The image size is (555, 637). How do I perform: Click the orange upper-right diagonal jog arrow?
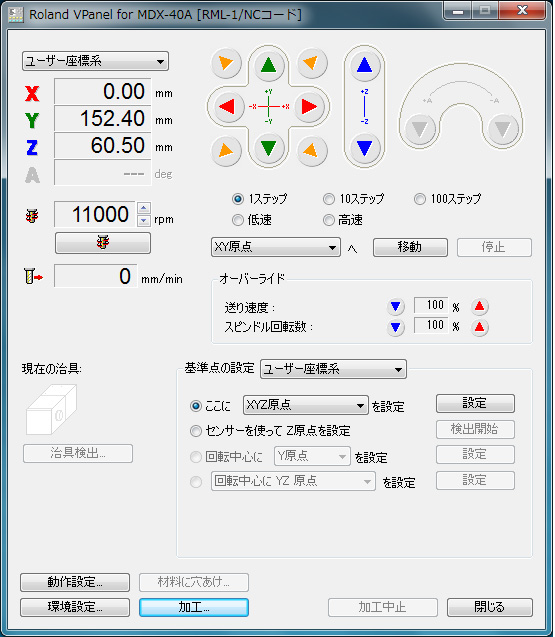[x=312, y=63]
